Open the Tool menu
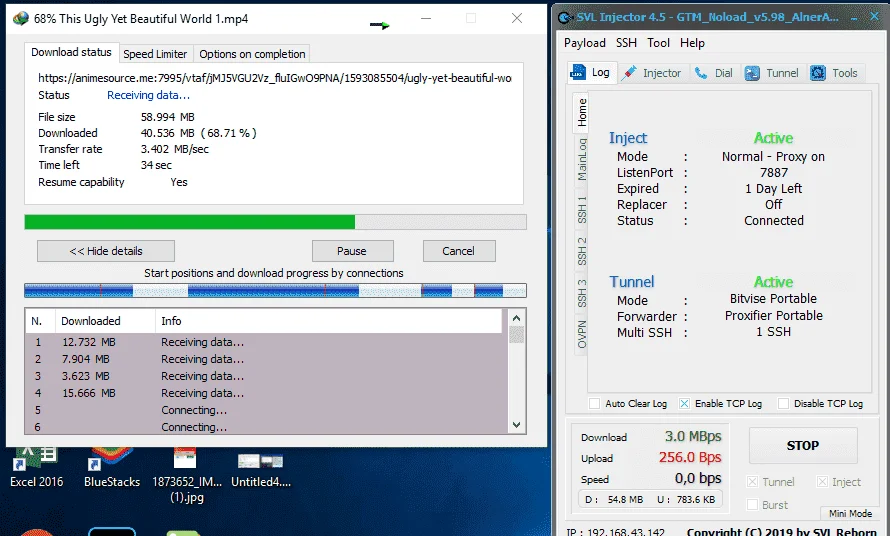890x536 pixels. pyautogui.click(x=658, y=43)
